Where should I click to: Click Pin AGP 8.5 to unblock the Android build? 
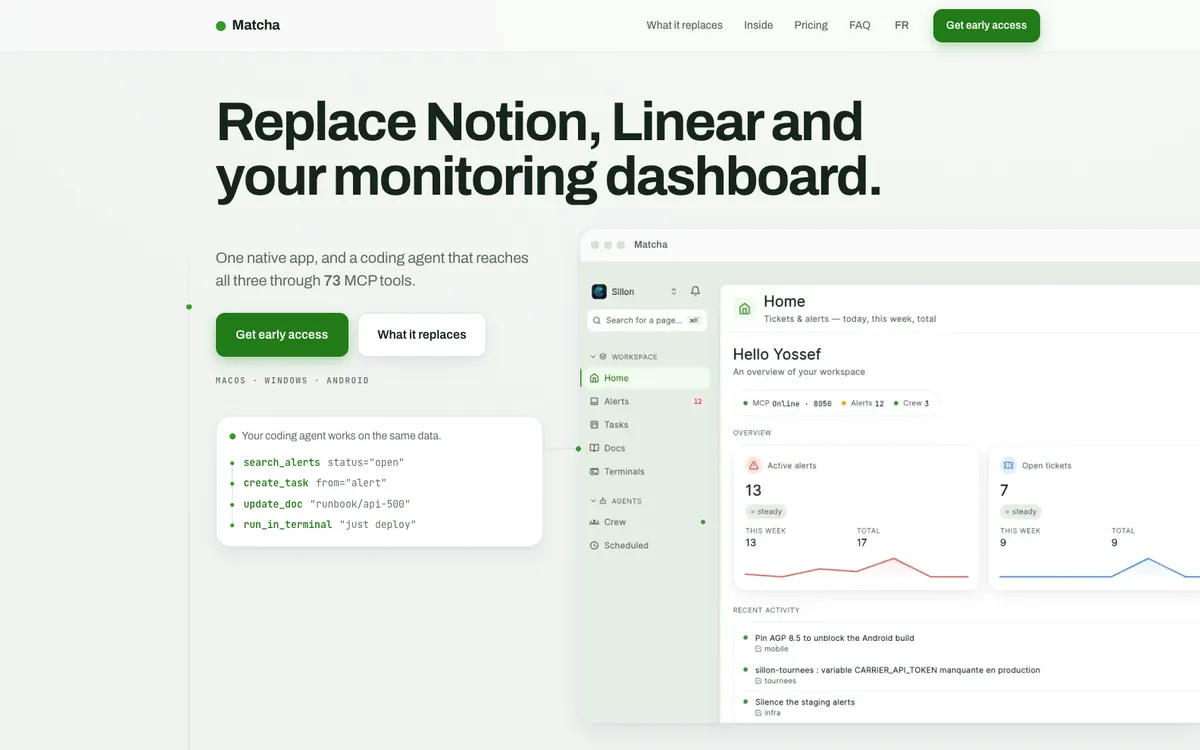click(x=834, y=638)
